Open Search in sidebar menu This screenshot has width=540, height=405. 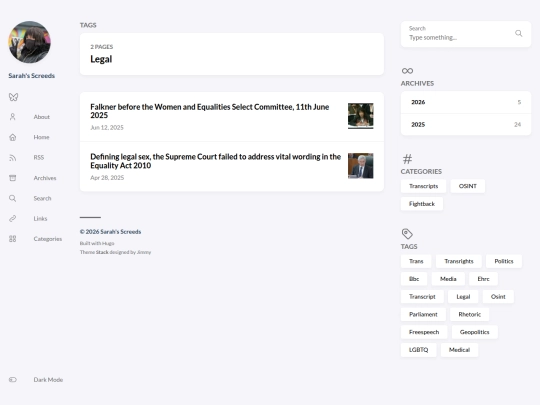point(42,198)
